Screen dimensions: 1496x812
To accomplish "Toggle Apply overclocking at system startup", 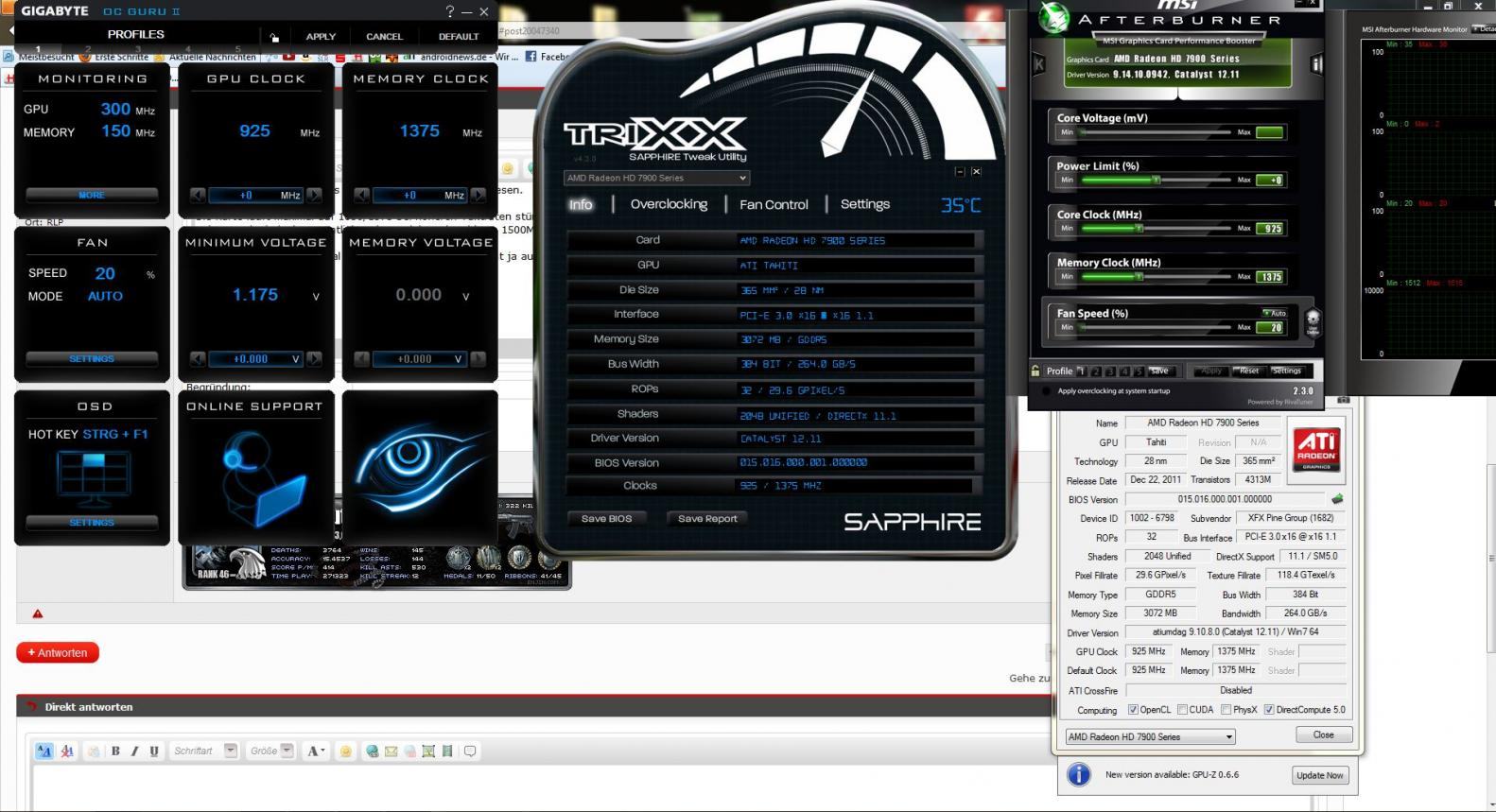I will 1046,390.
